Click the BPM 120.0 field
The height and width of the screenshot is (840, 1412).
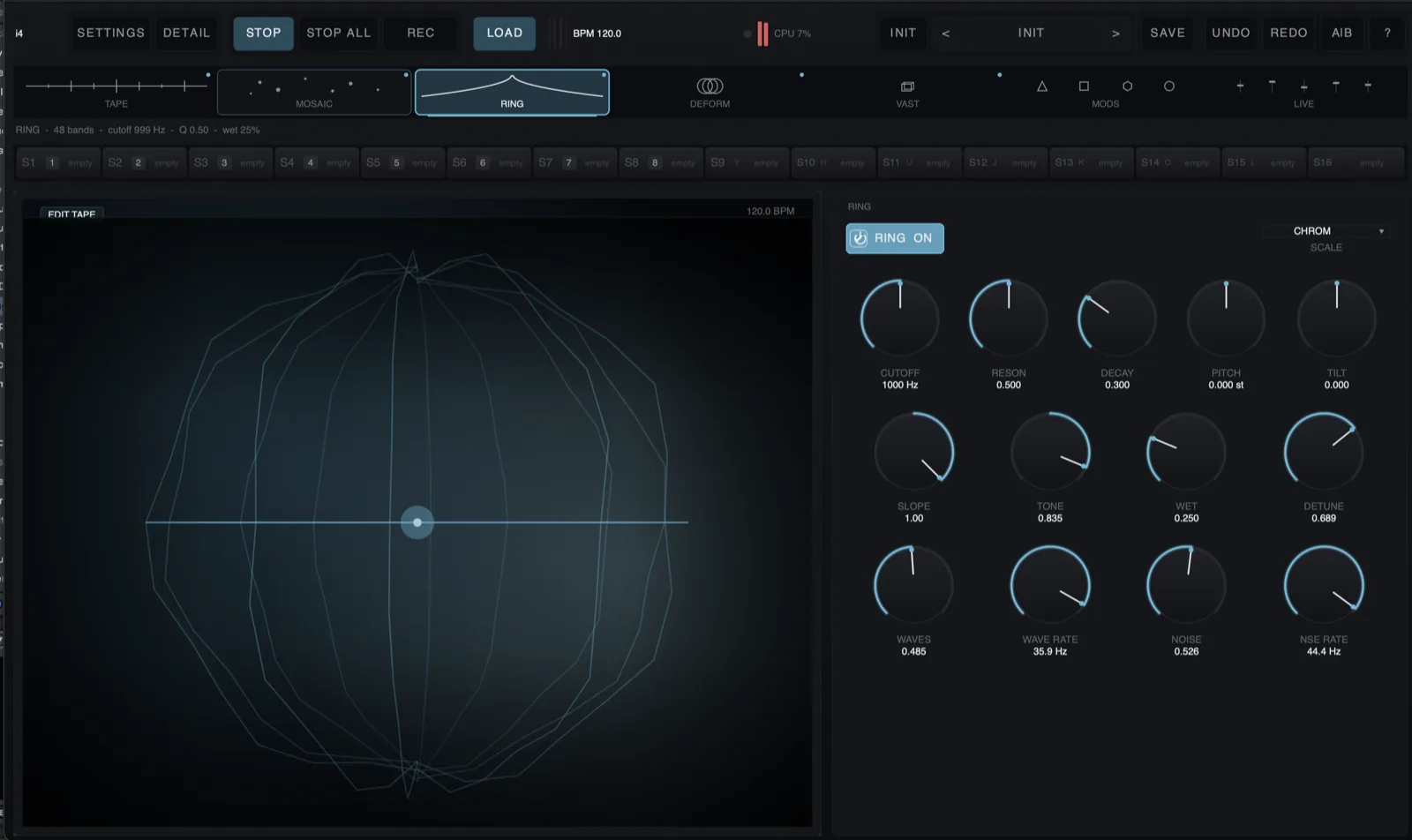[x=597, y=34]
